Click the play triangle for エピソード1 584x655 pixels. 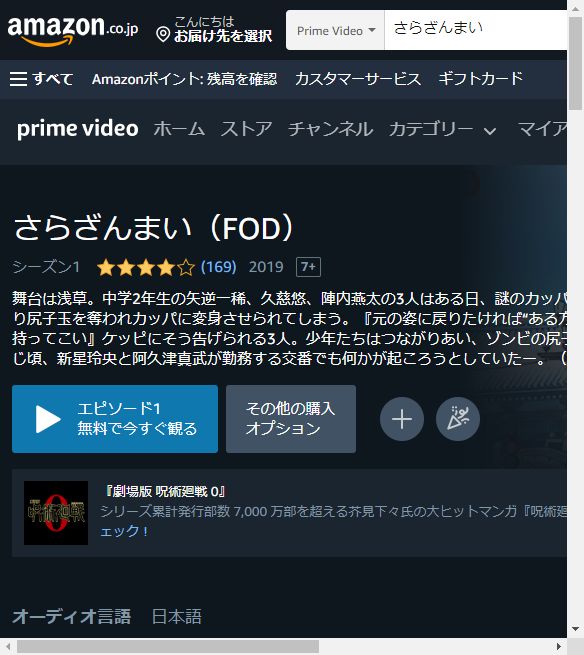pos(48,419)
